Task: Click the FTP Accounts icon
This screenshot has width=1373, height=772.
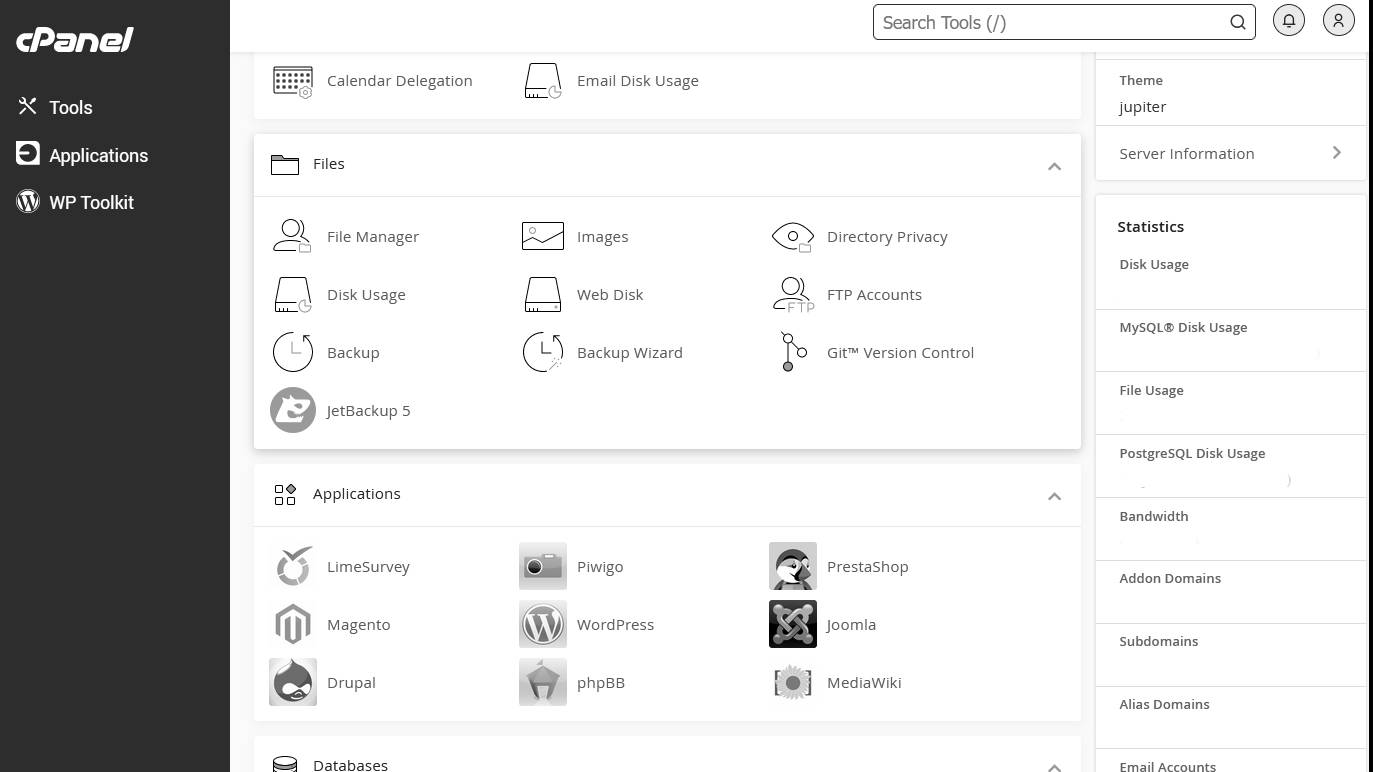Action: [x=793, y=294]
